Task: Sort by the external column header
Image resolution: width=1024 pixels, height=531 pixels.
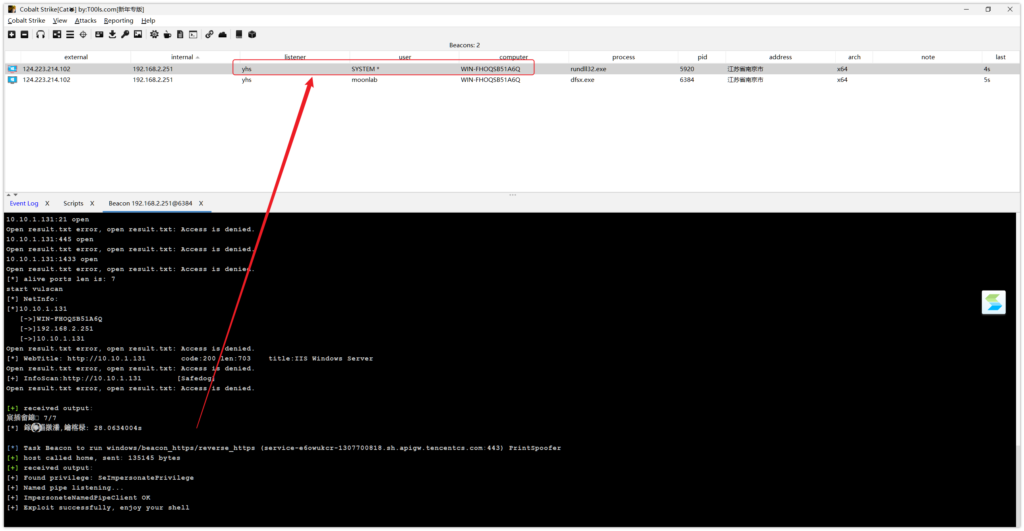Action: [x=76, y=57]
